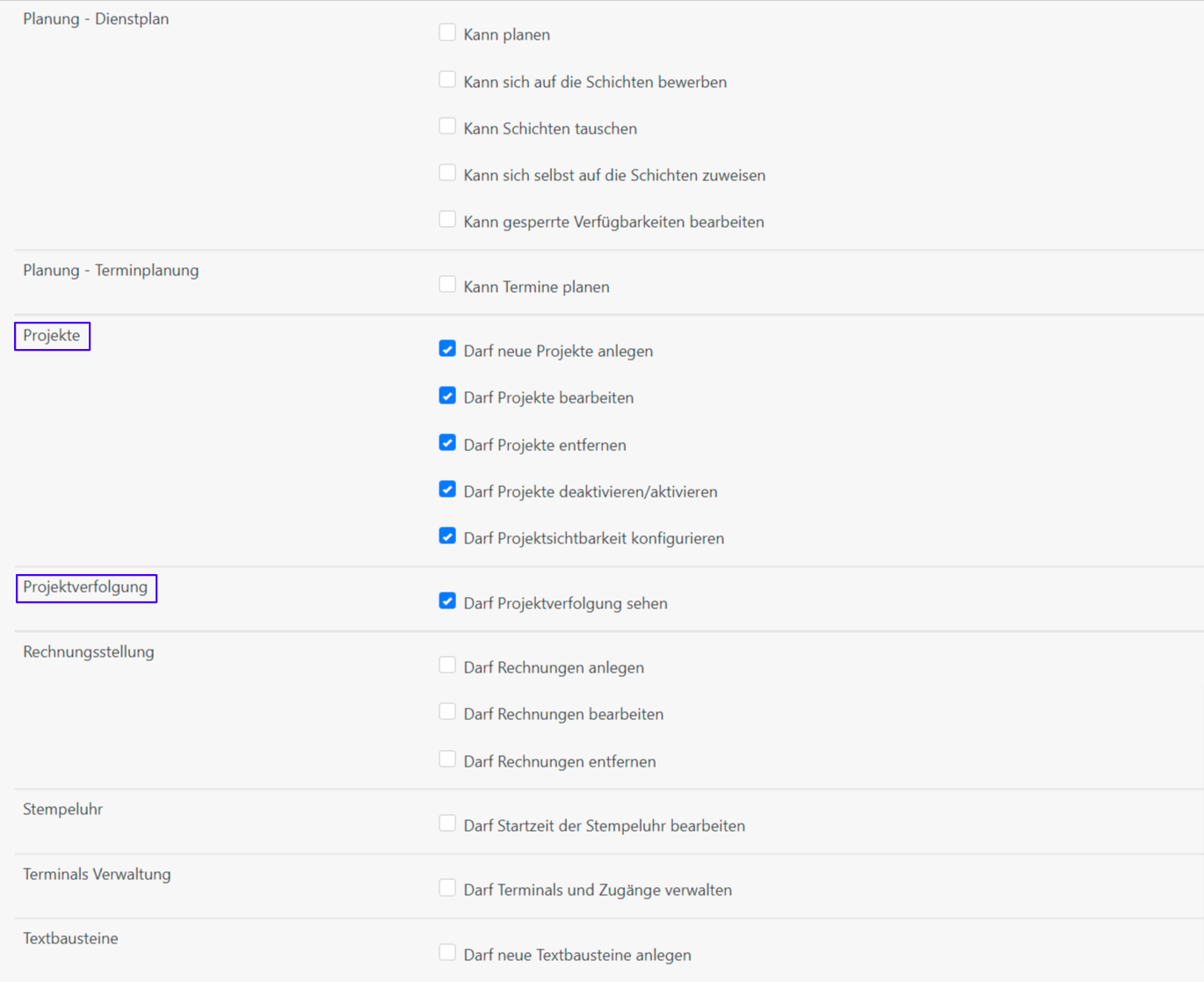Screen dimensions: 1204x982
Task: Enable 'Darf Startzeit der Stempeluhr bearbeiten'
Action: pyautogui.click(x=447, y=824)
